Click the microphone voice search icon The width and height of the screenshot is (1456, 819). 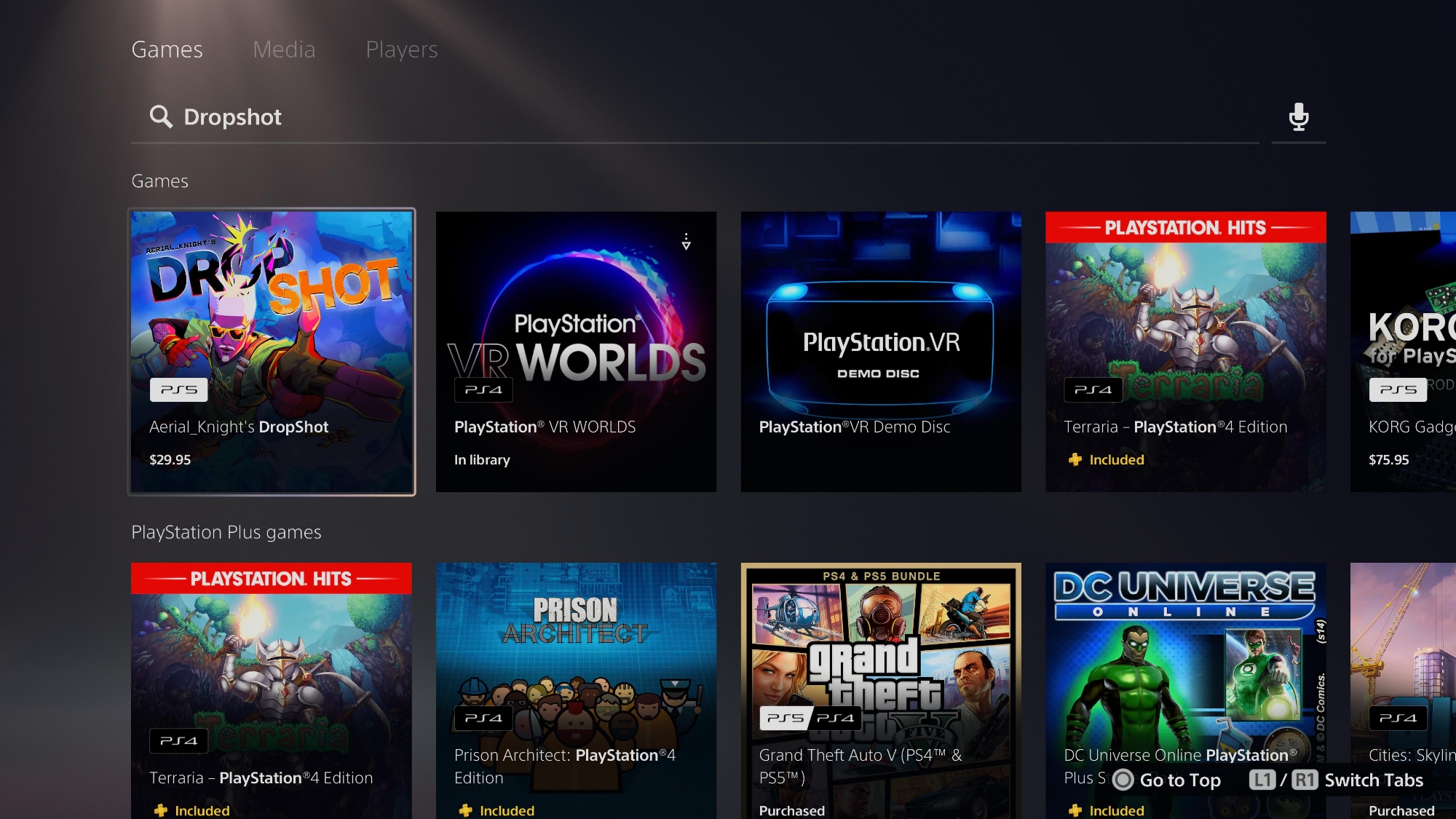pyautogui.click(x=1298, y=116)
